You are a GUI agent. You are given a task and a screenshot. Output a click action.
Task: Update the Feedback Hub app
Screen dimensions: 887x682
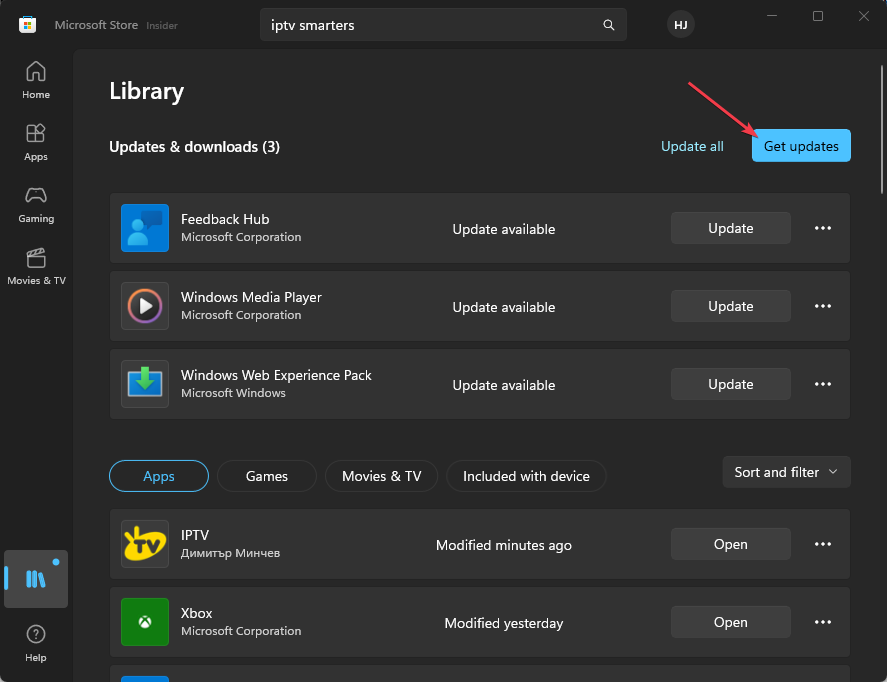tap(731, 228)
